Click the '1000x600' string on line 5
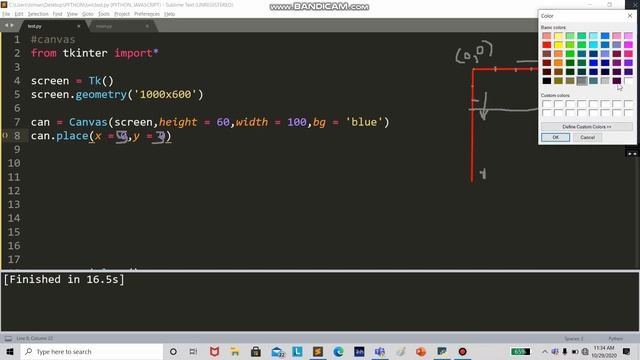640x360 pixels. [165, 95]
